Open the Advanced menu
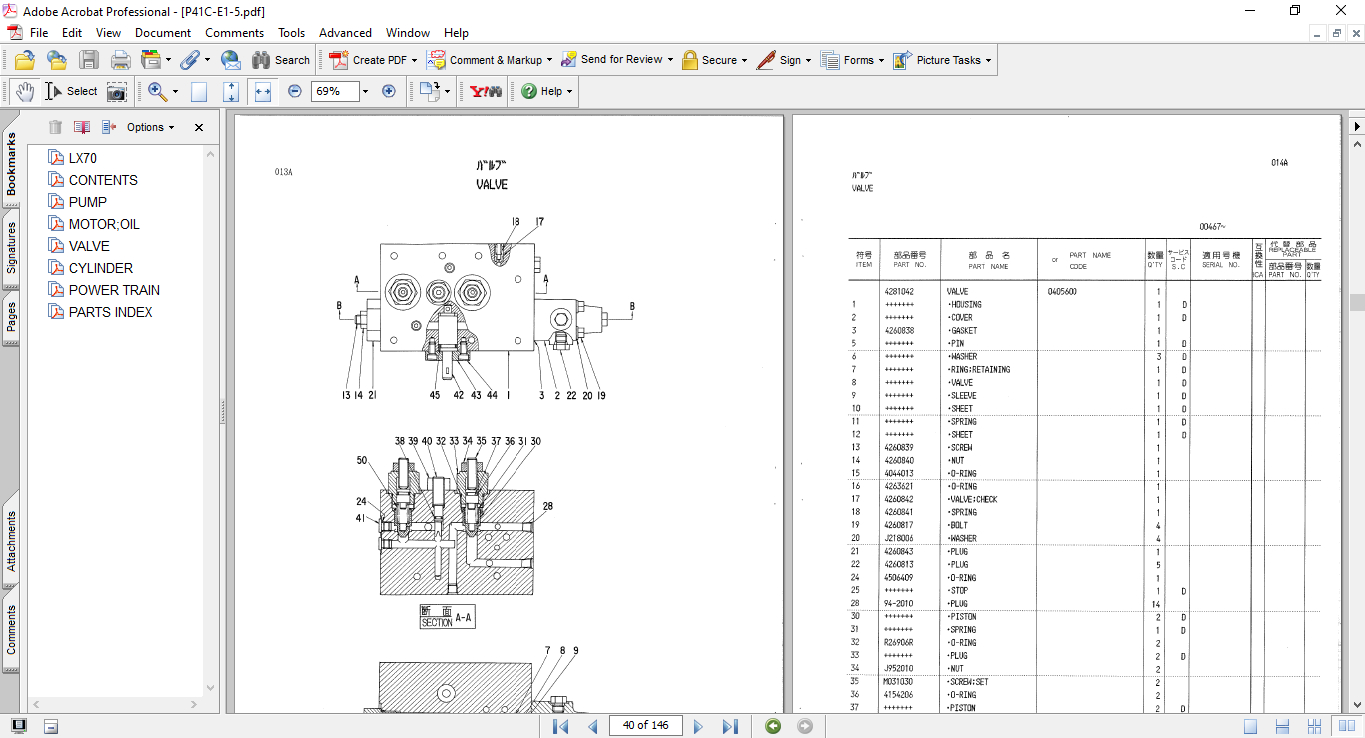1365x738 pixels. pos(345,33)
